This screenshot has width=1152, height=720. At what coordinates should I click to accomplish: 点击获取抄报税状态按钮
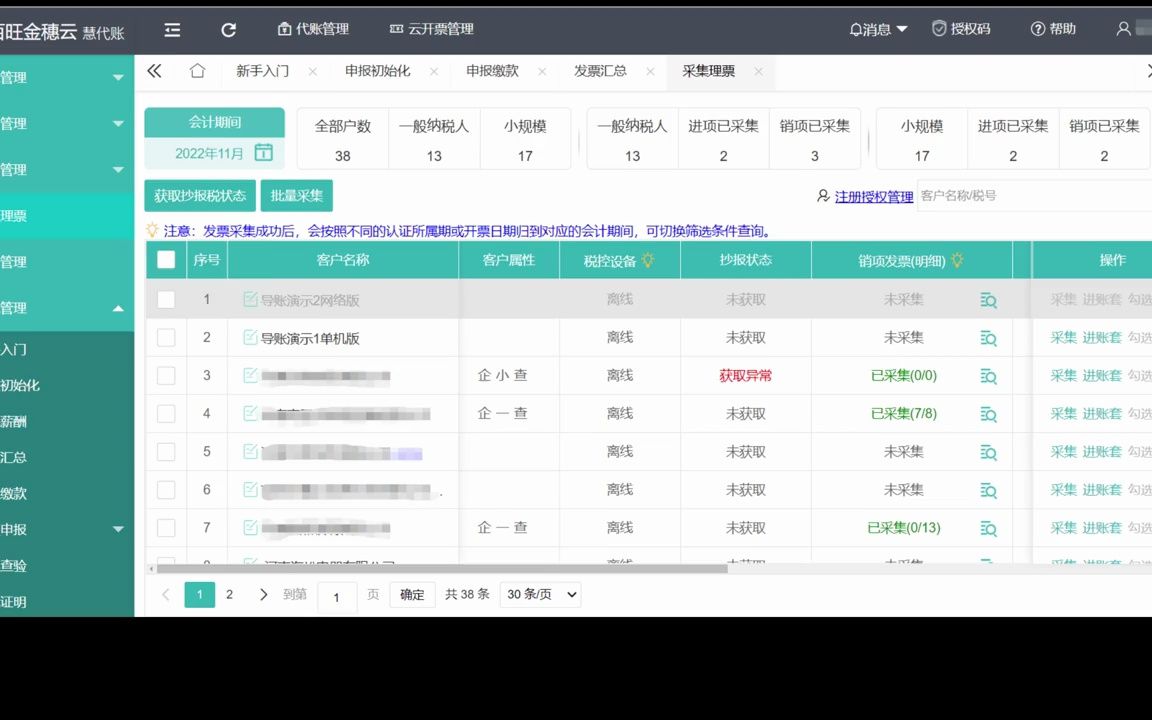pyautogui.click(x=199, y=195)
